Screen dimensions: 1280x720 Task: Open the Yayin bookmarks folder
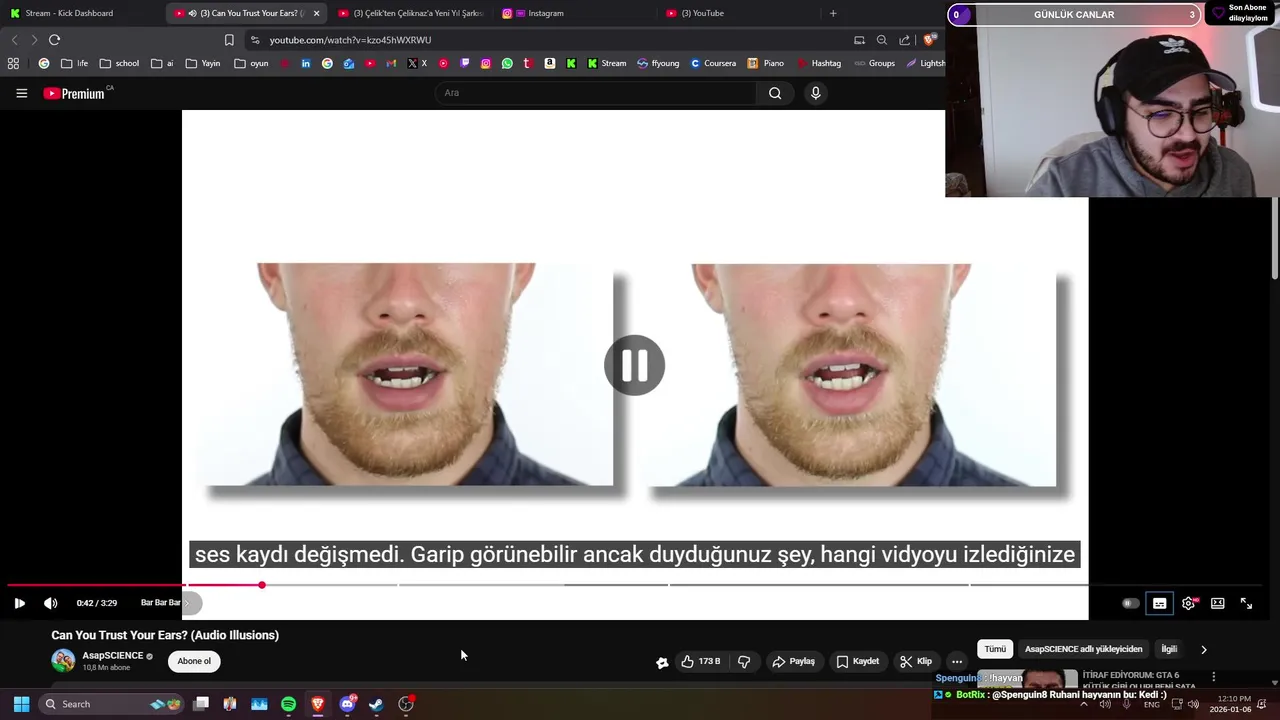pos(202,63)
